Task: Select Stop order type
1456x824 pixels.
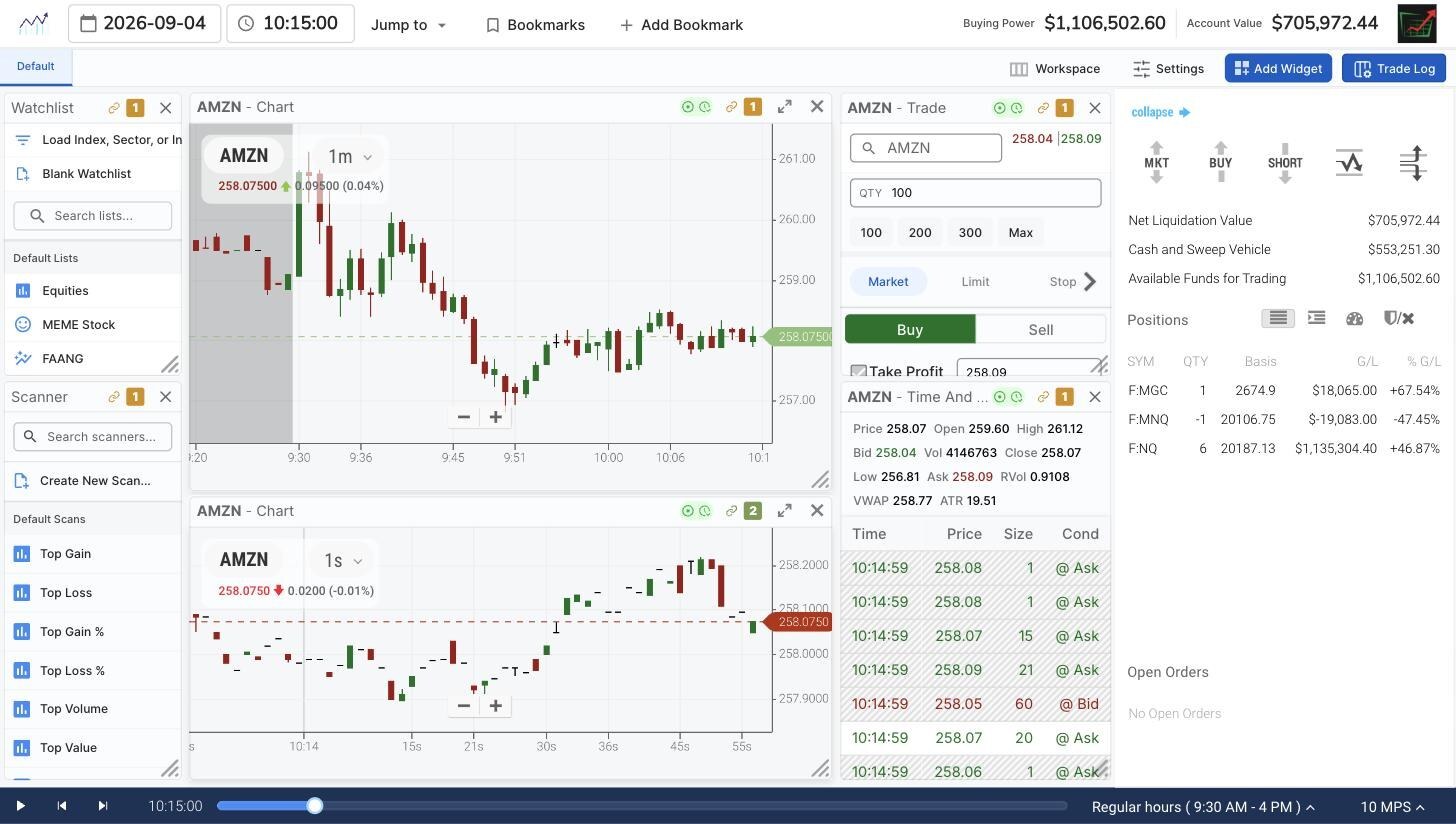Action: pyautogui.click(x=1062, y=282)
